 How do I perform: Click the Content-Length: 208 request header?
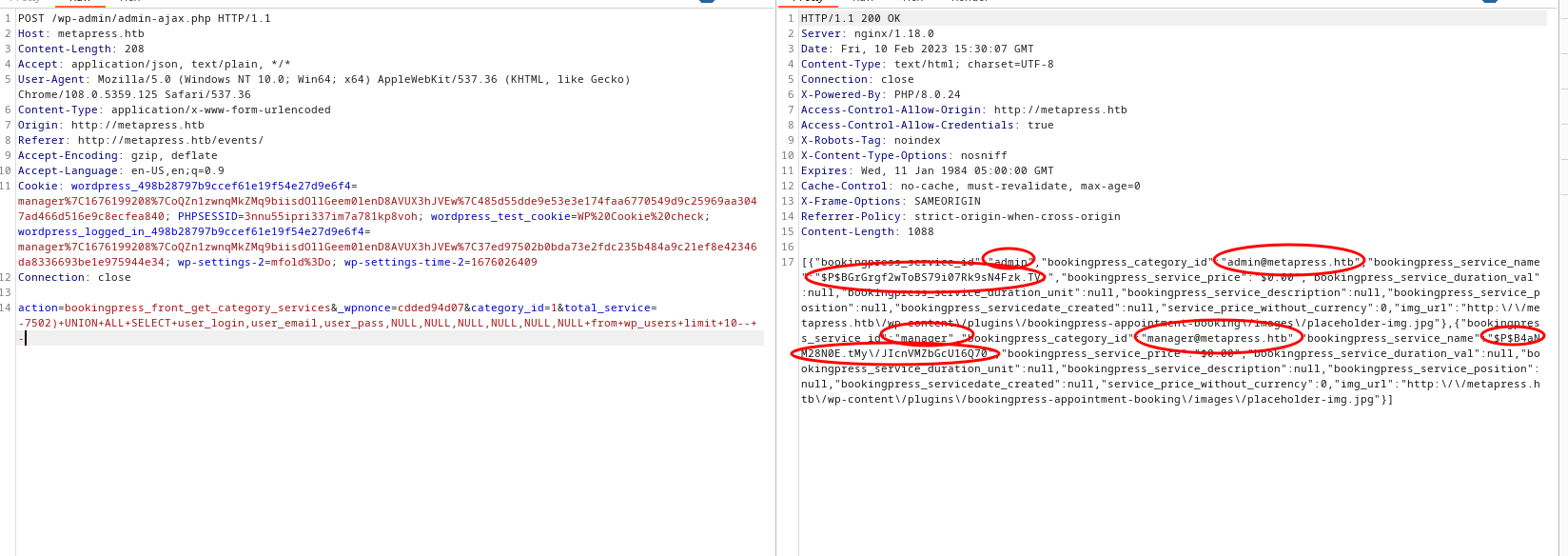coord(81,49)
